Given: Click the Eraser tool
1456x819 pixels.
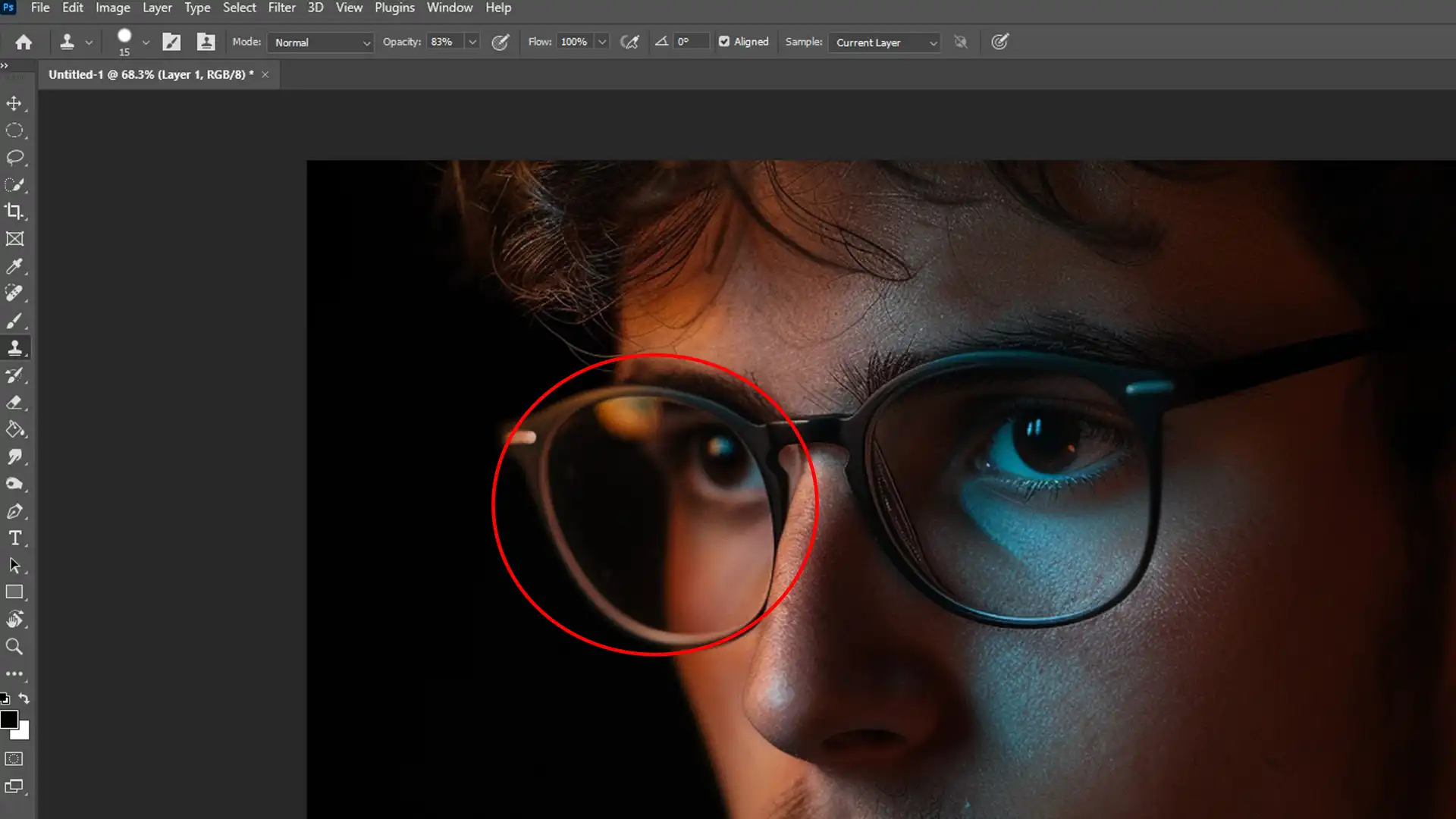Looking at the screenshot, I should point(14,402).
